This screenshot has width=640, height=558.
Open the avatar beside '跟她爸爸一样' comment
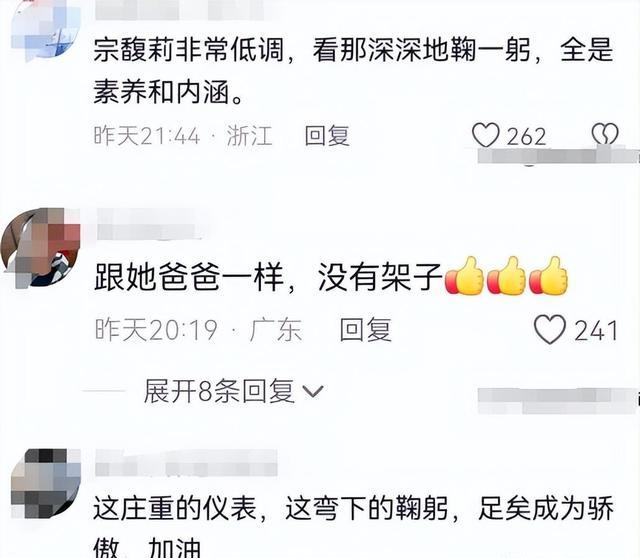coord(41,247)
